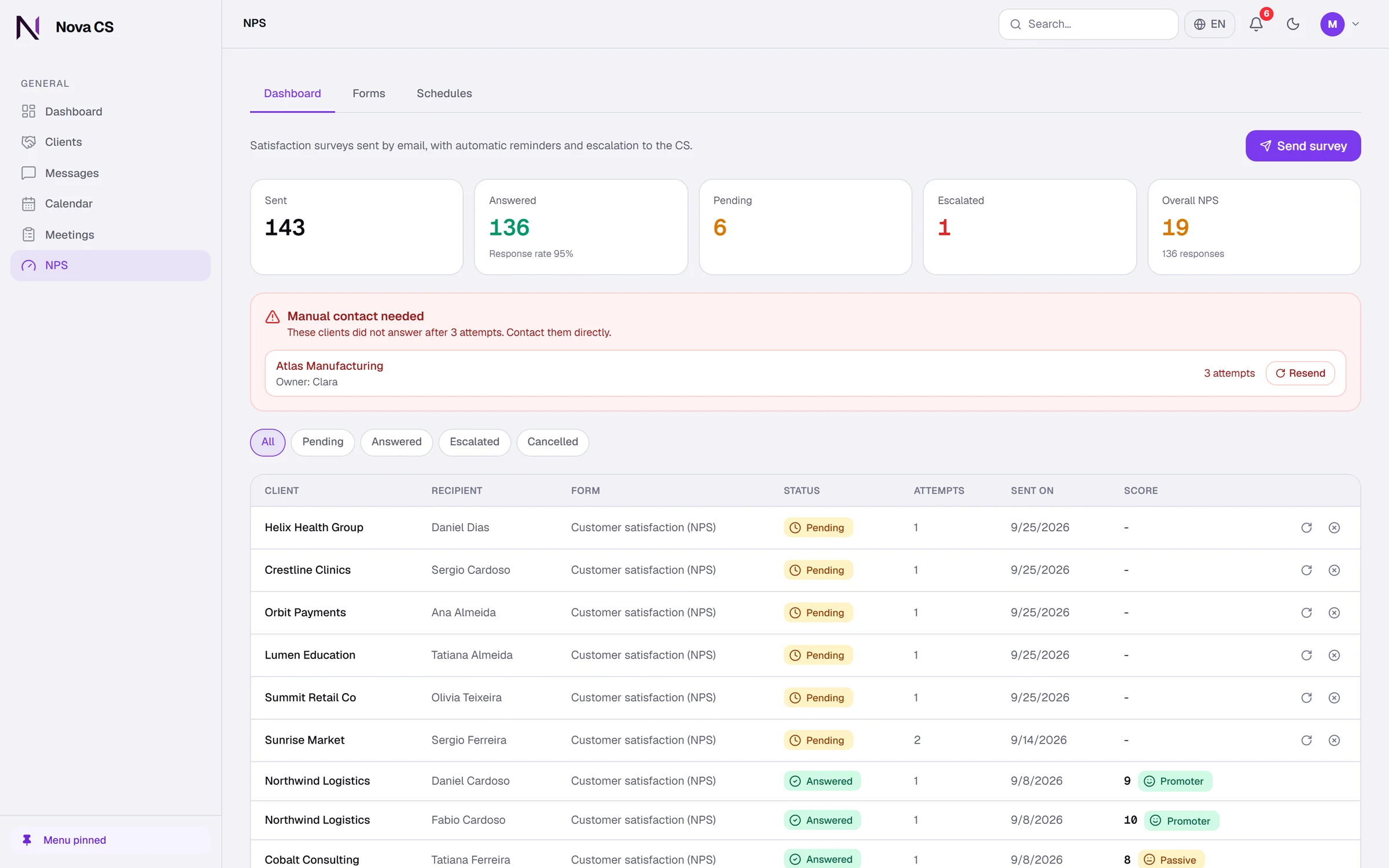Cancel icon for Orbit Payments row
This screenshot has width=1389, height=868.
tap(1334, 612)
